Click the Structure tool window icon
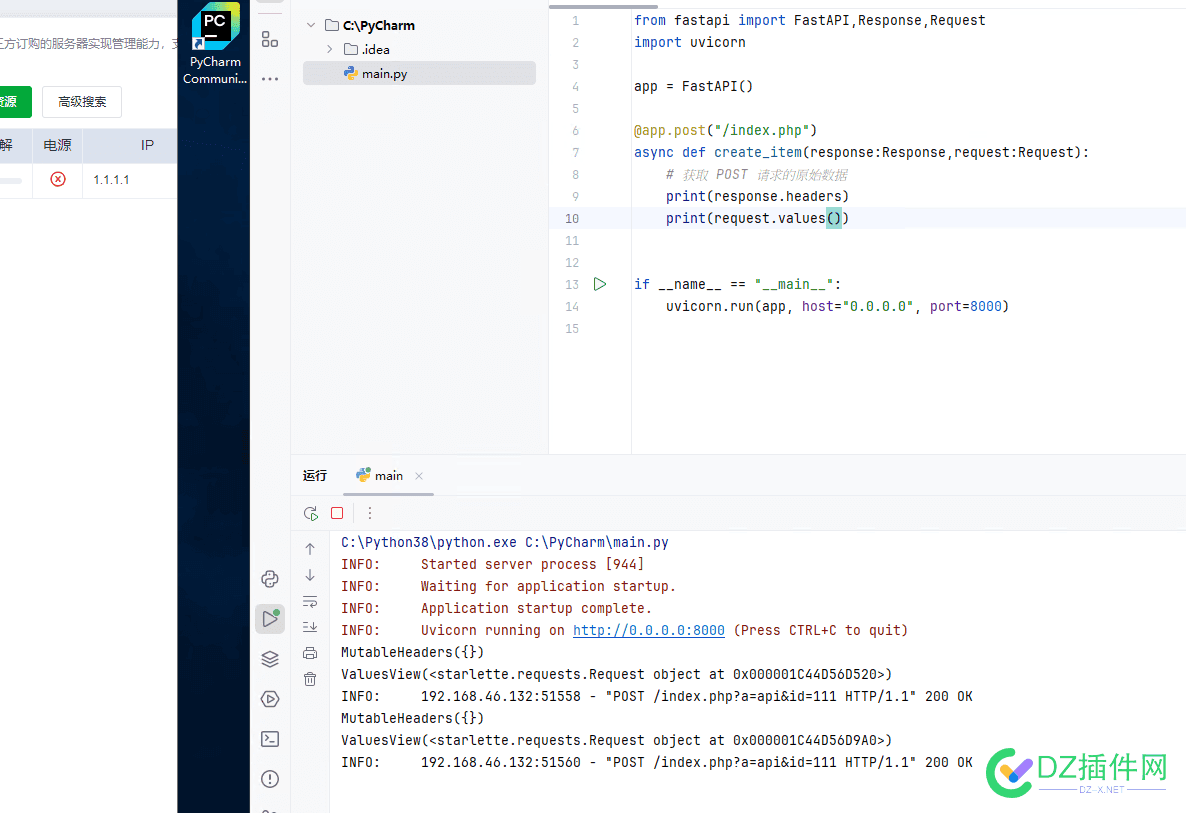The width and height of the screenshot is (1186, 813). pyautogui.click(x=269, y=39)
